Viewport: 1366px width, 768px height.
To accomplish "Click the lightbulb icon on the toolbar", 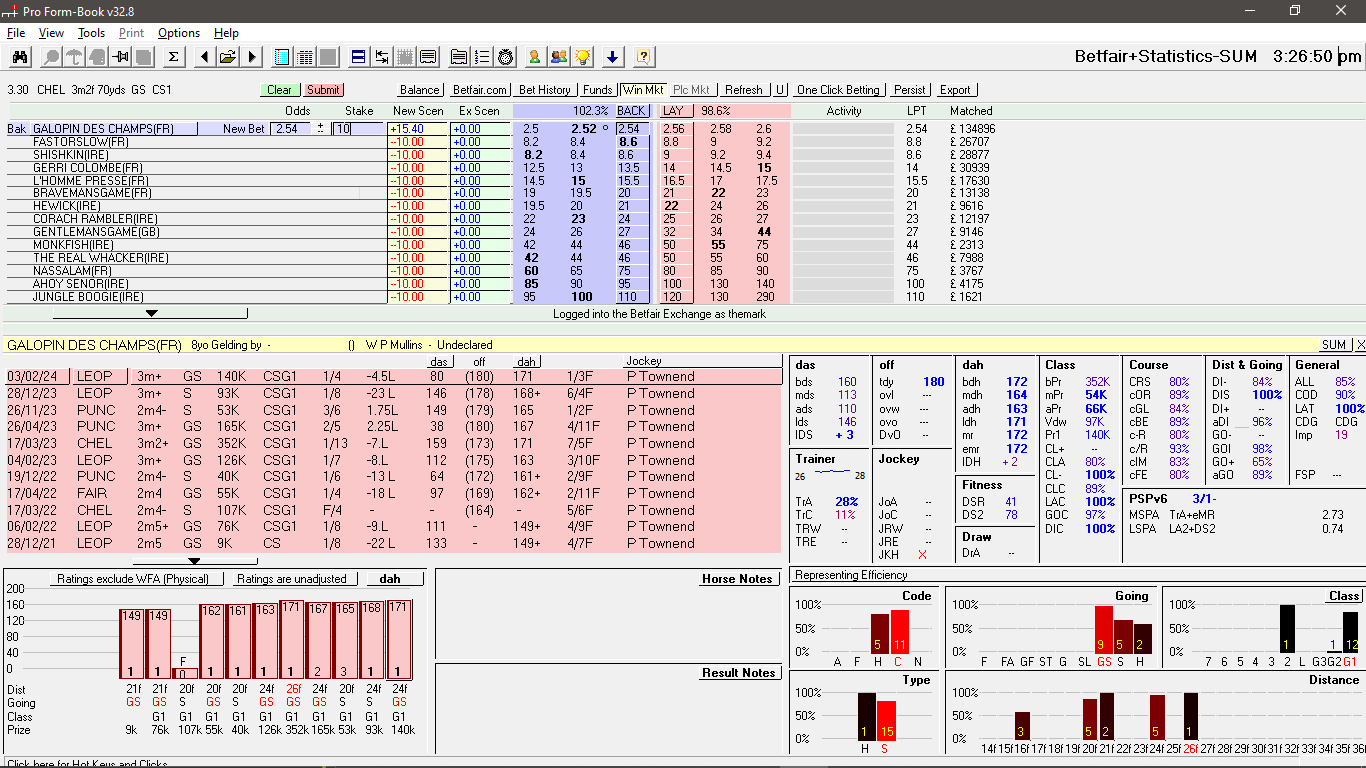I will [x=583, y=57].
